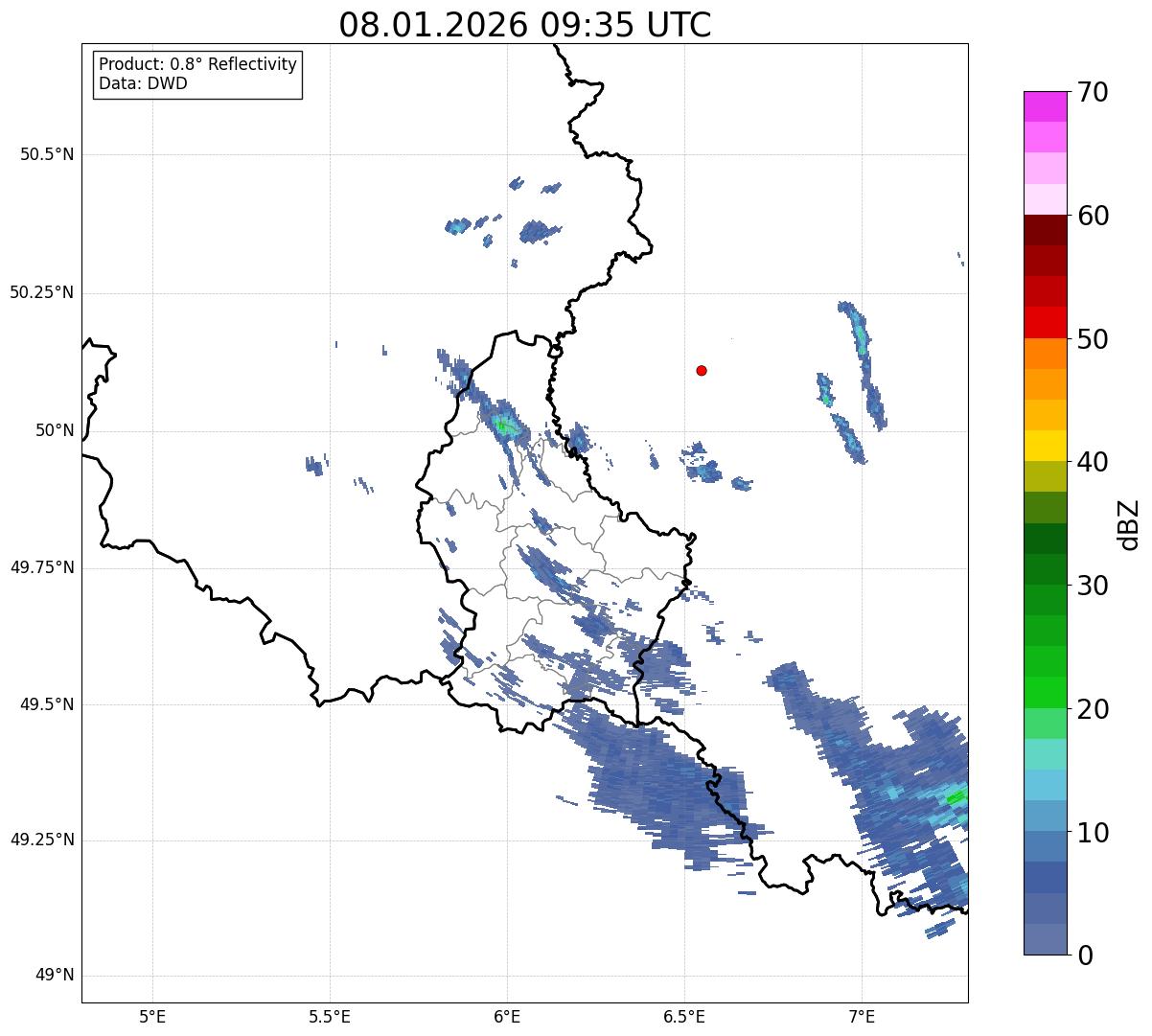The width and height of the screenshot is (1152, 1036).
Task: Click the dark maroon colorbar swatch below 60
Action: click(1046, 230)
